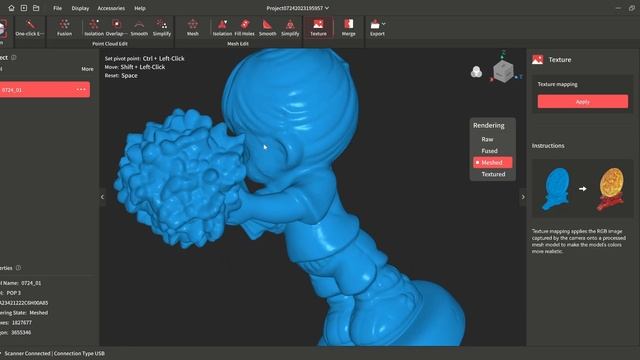Pick the Fill Holes tool
Image resolution: width=640 pixels, height=360 pixels.
244,28
